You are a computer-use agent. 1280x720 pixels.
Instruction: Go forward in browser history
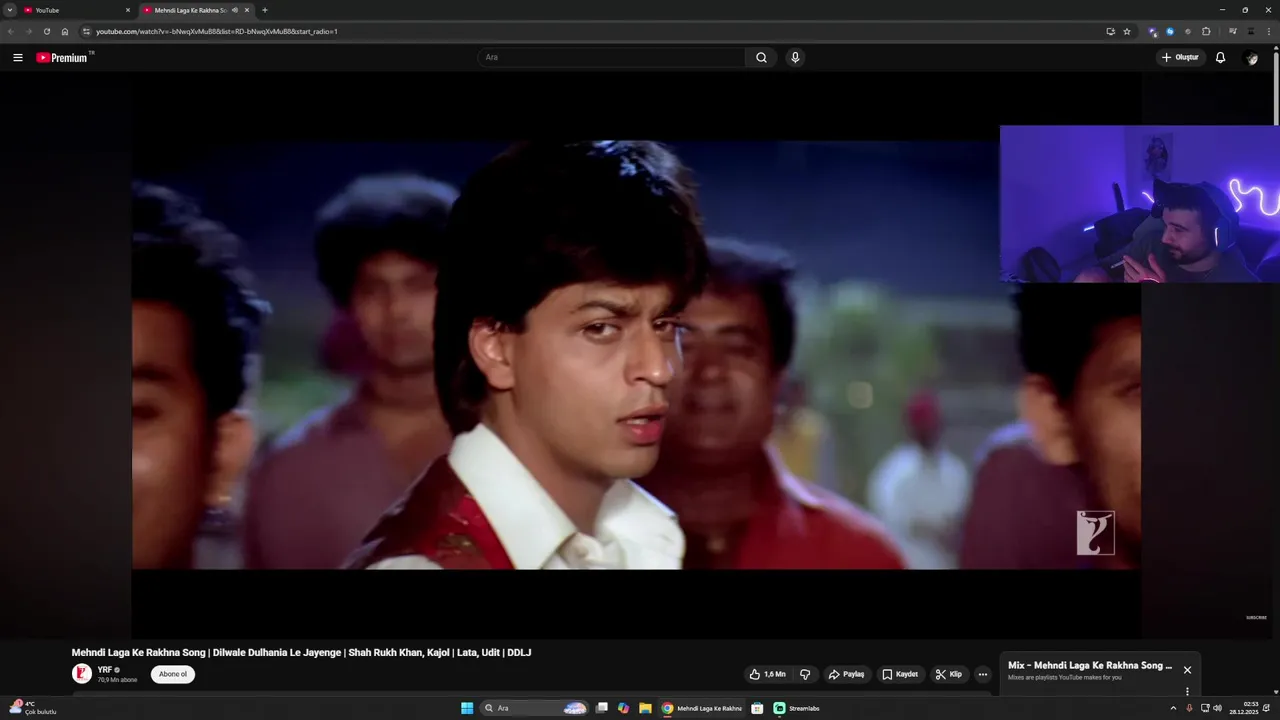click(28, 31)
